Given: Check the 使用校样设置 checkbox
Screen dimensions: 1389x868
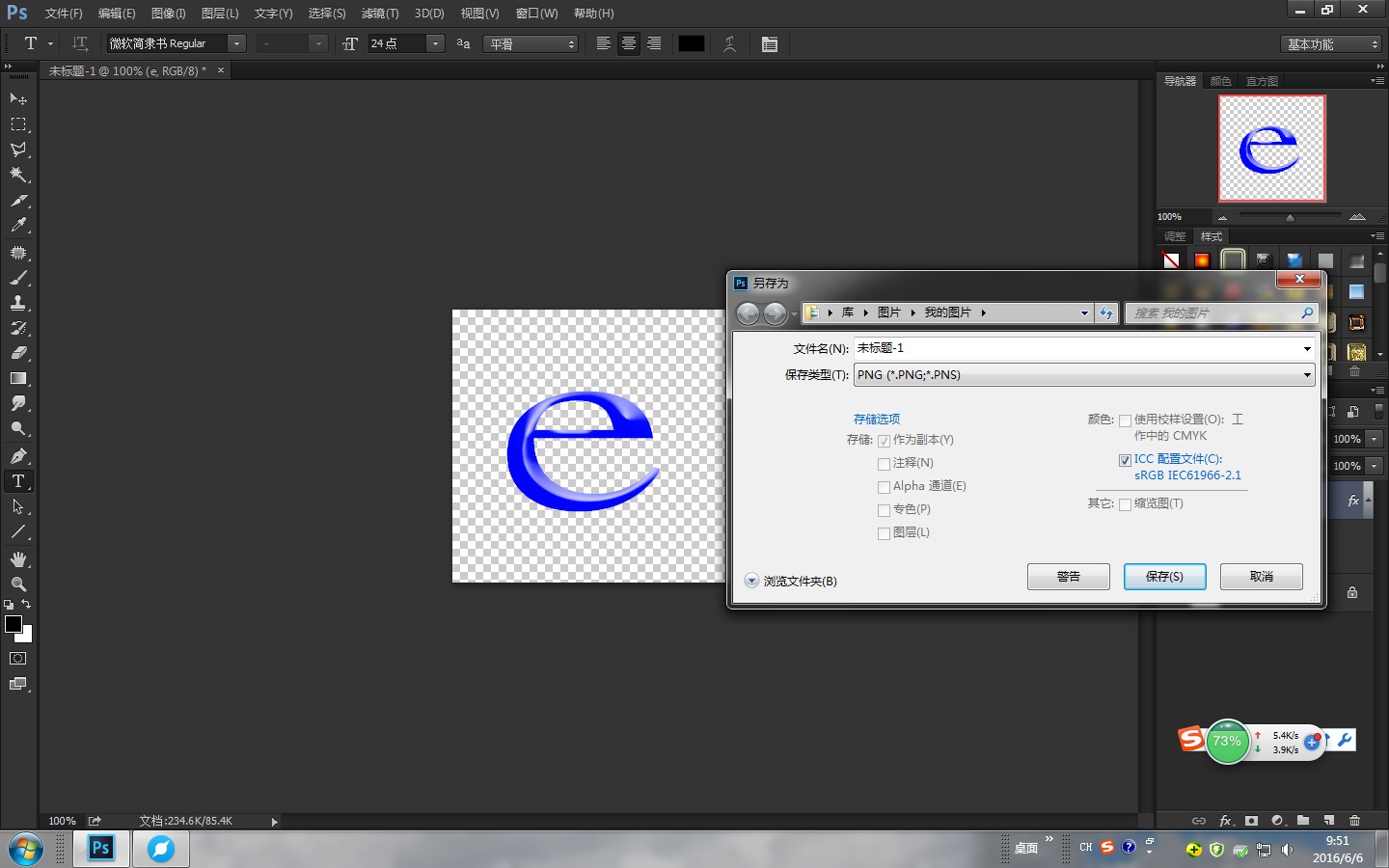Looking at the screenshot, I should point(1125,420).
